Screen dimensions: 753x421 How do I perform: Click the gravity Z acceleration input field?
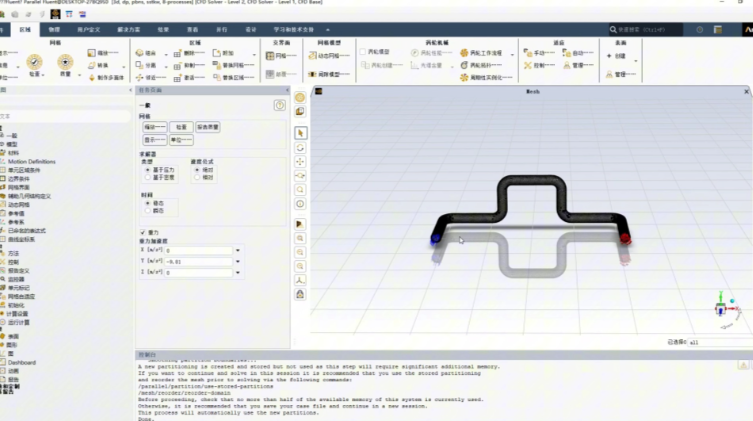point(197,272)
